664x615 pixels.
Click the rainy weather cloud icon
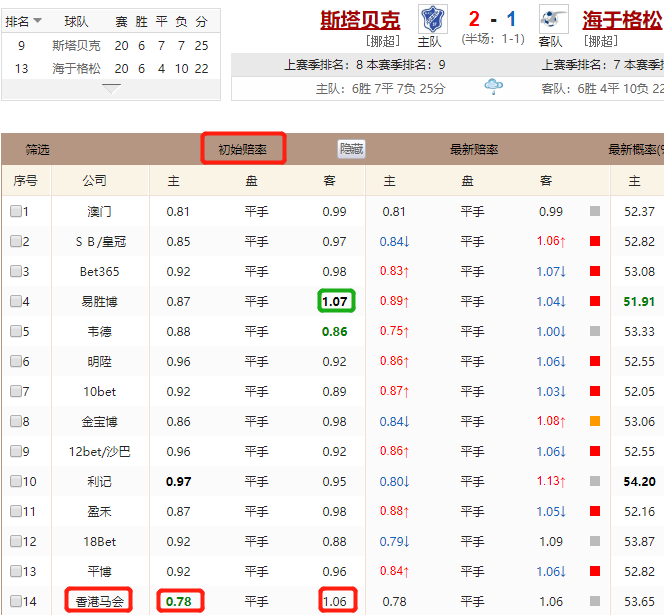[x=493, y=88]
